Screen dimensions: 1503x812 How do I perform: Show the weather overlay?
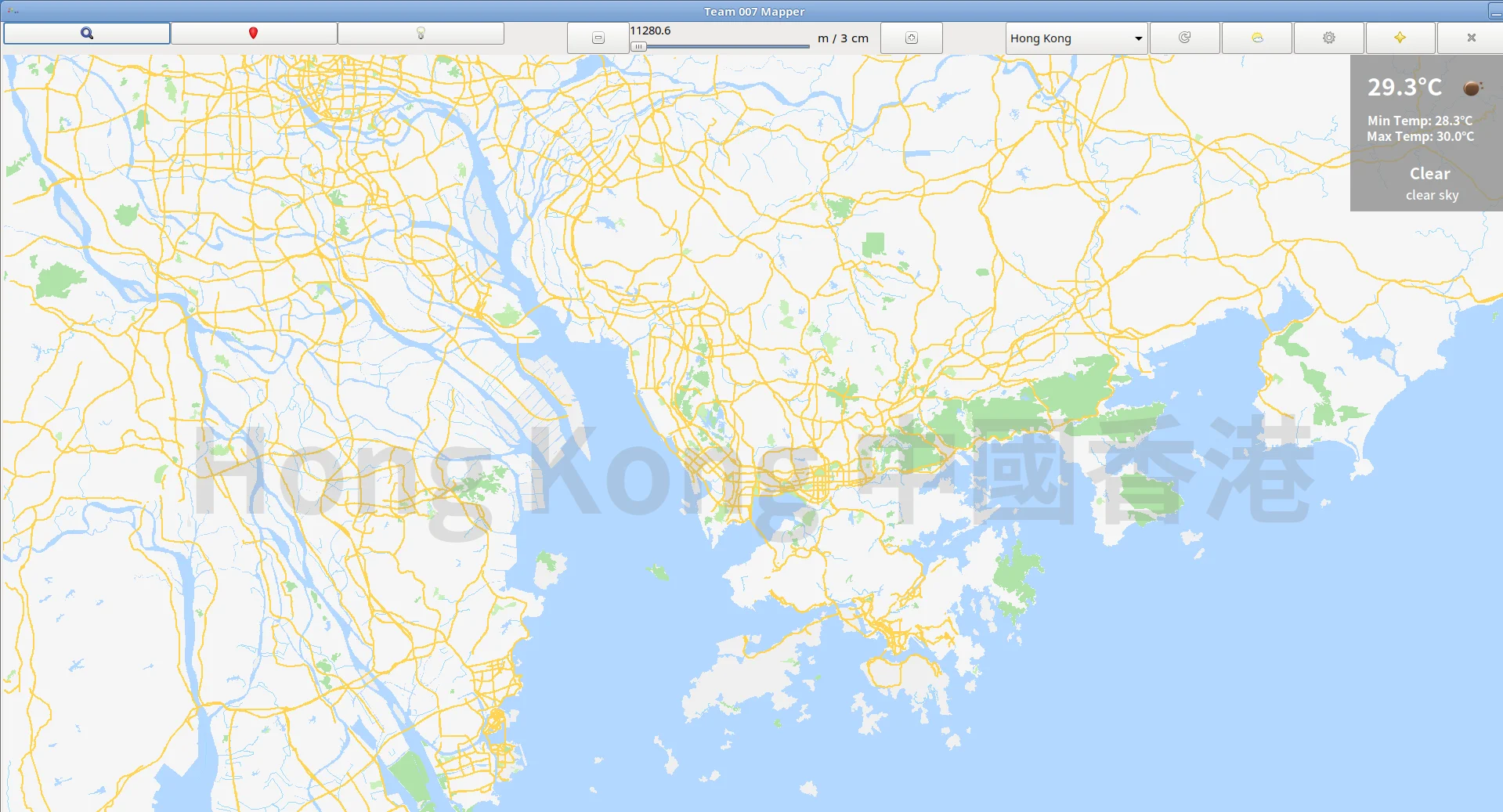[x=1256, y=37]
